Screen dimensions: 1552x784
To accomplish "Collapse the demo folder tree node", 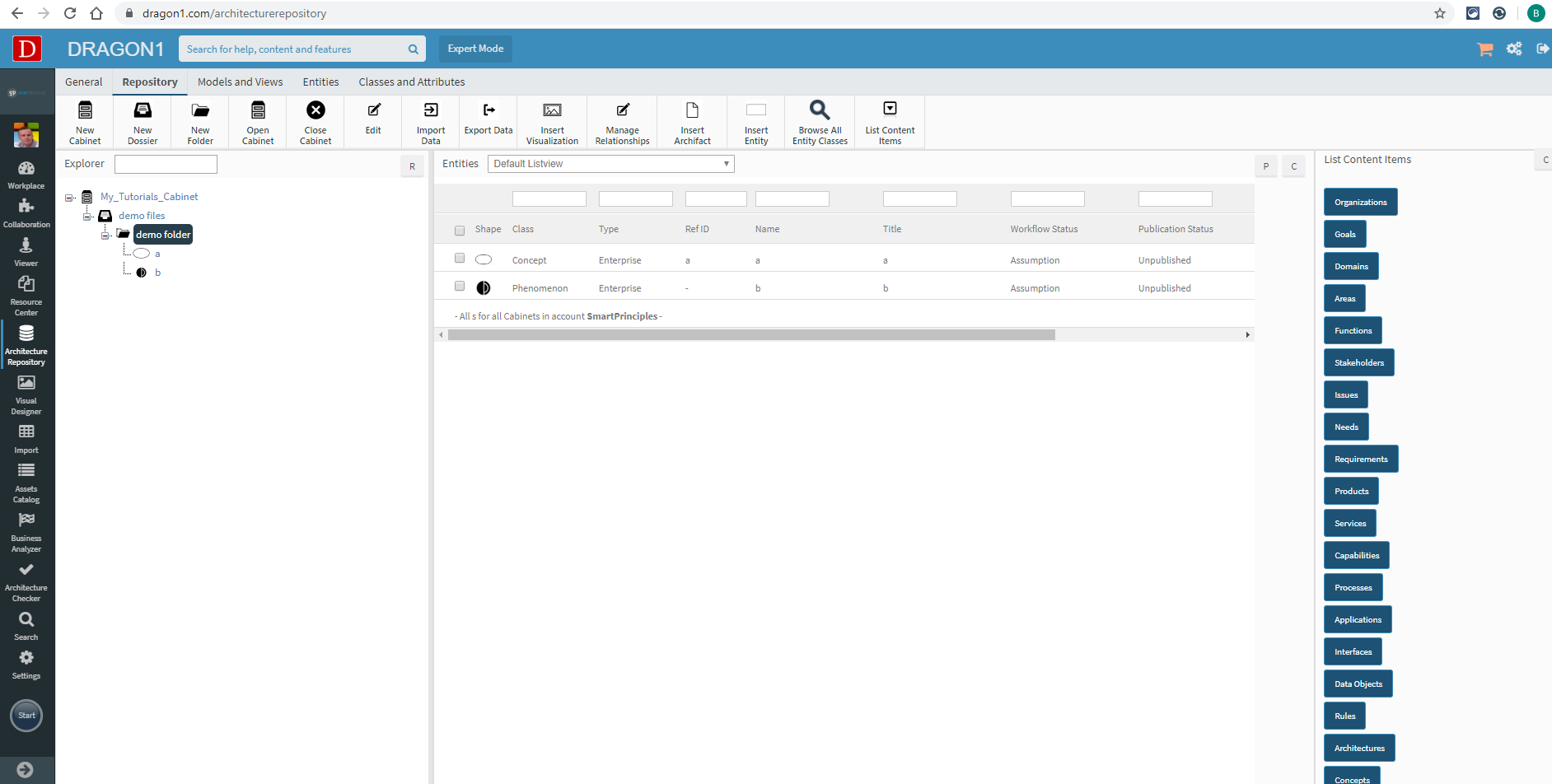I will click(x=105, y=236).
